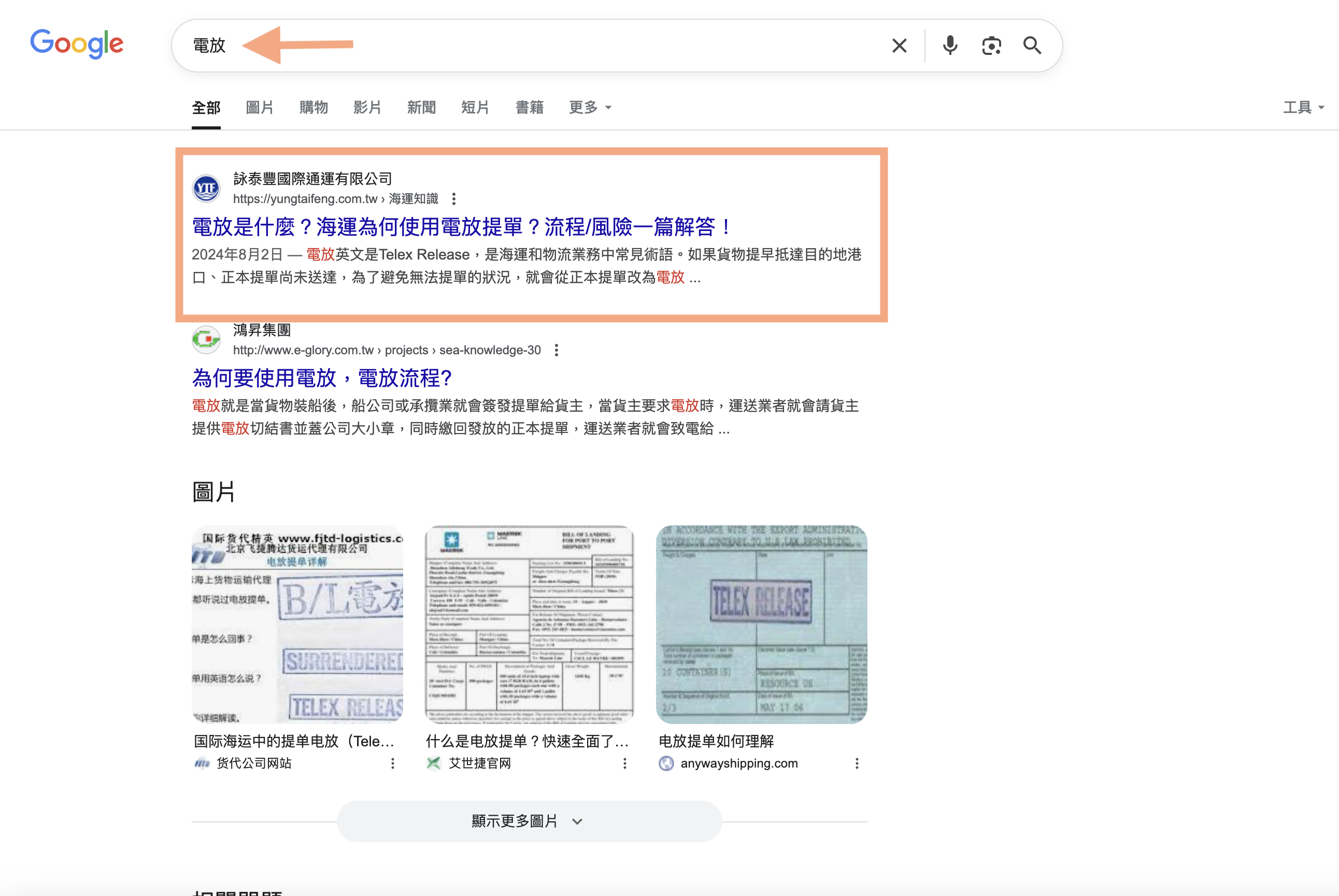Screen dimensions: 1339x896
Task: Open search by image camera icon
Action: (991, 46)
